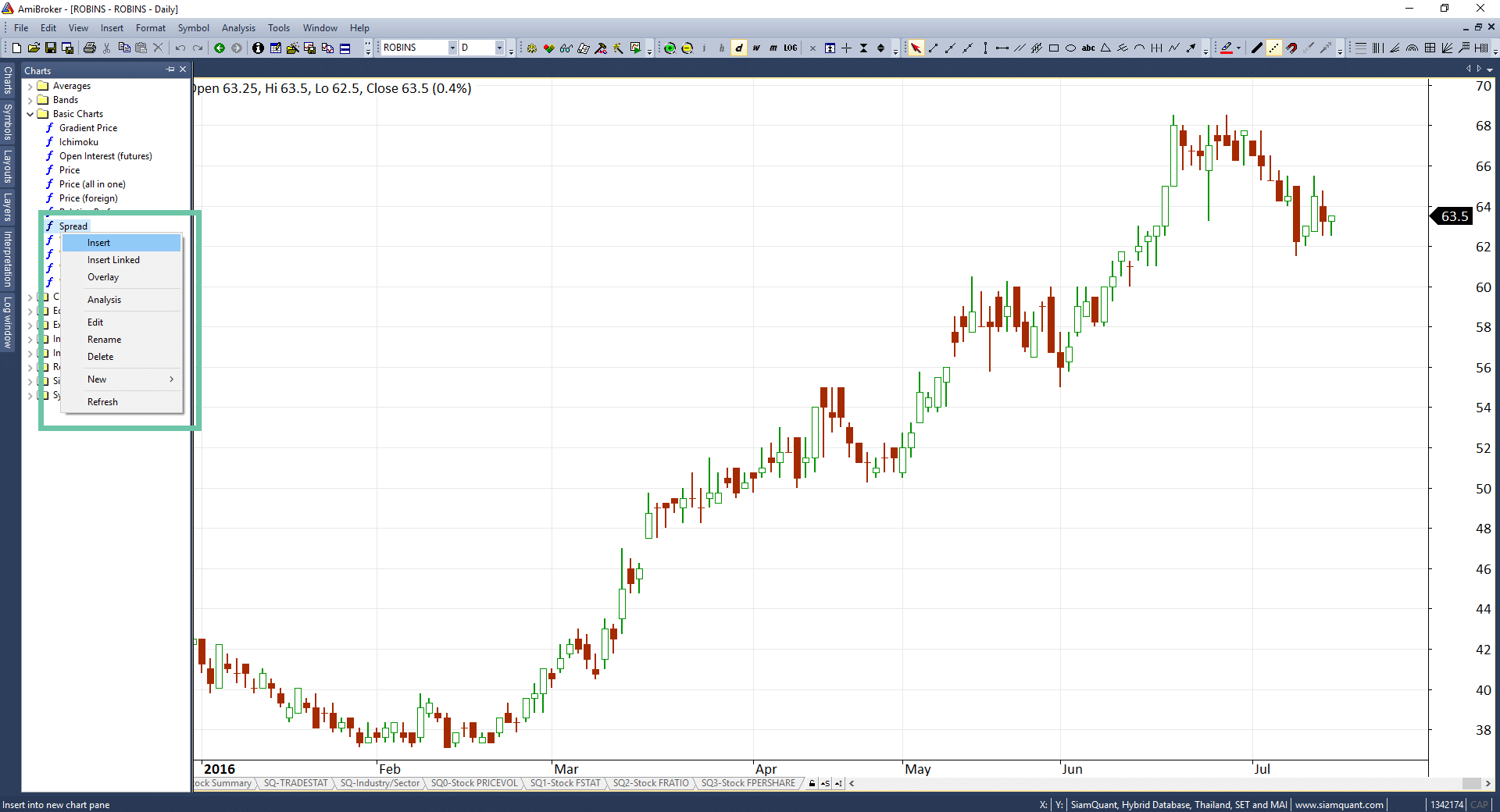Expand the Averages folder in Charts tree
This screenshot has height=812, width=1500.
[30, 86]
